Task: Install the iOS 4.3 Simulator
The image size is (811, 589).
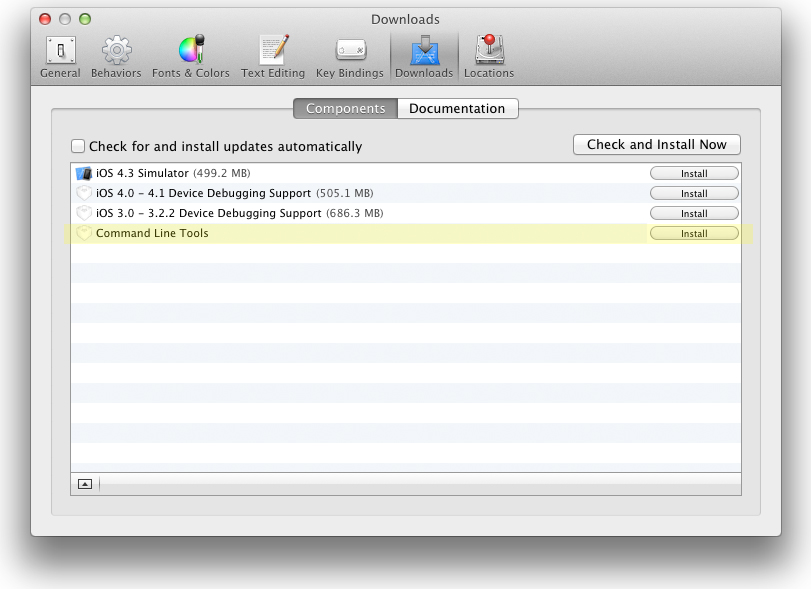Action: click(694, 173)
